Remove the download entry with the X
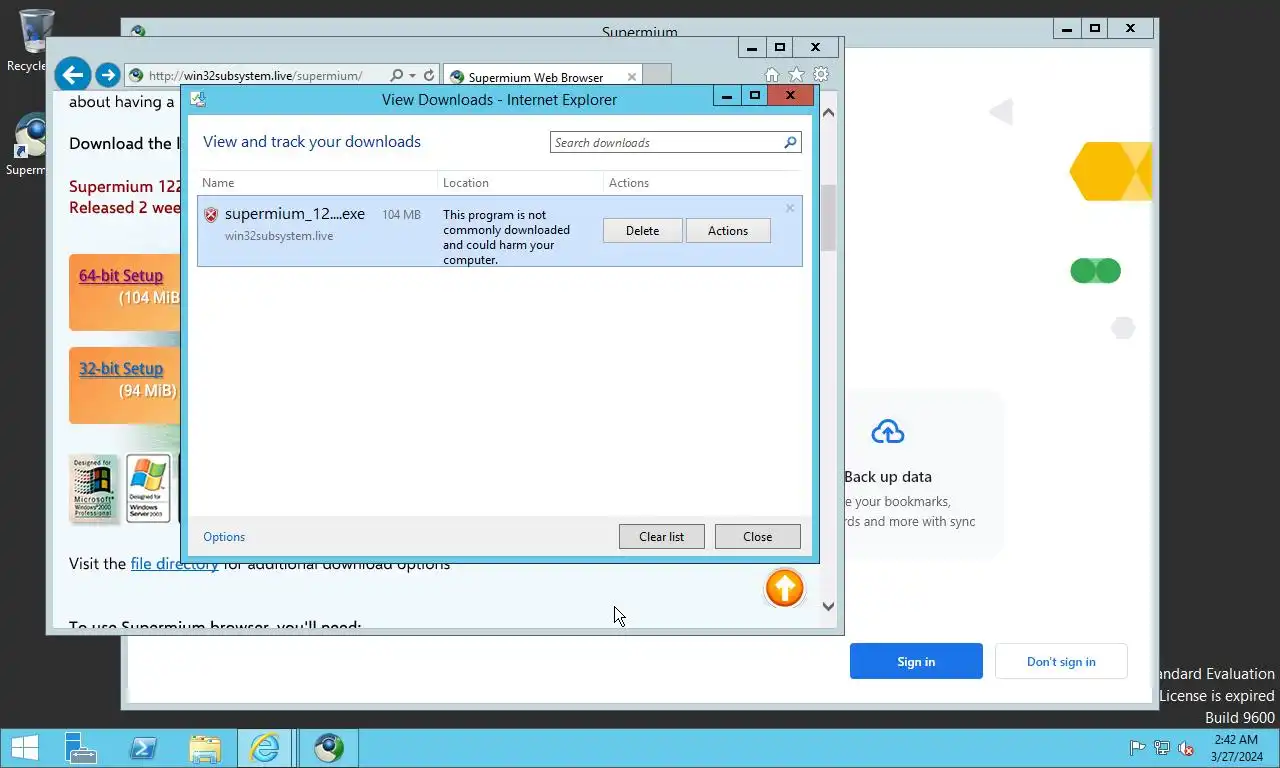The height and width of the screenshot is (768, 1280). point(790,208)
